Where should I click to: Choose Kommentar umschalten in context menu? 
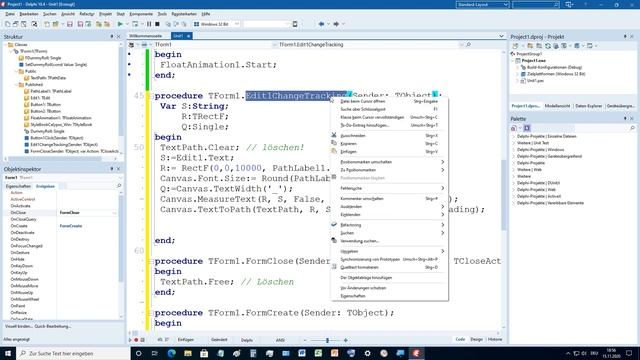pyautogui.click(x=362, y=198)
